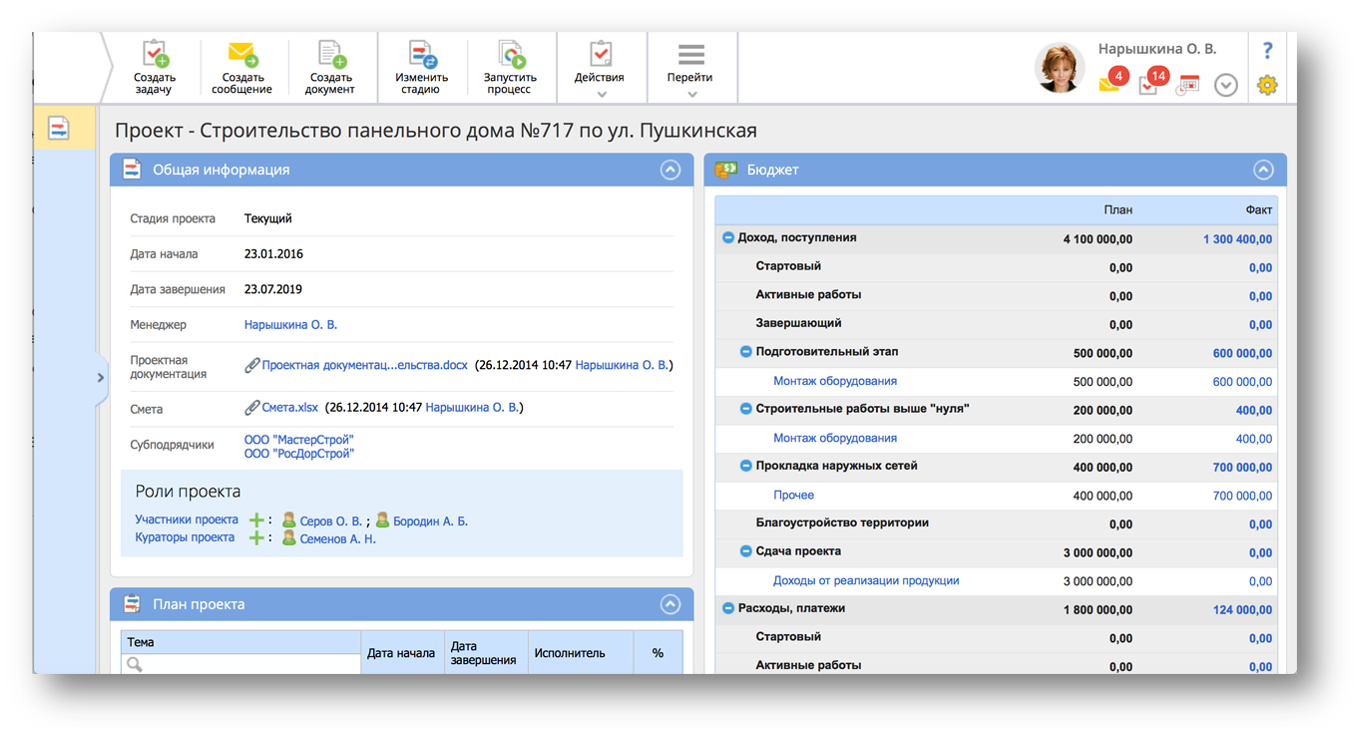Open subcontractor ООО "МастерСтрой" link
Viewport: 1362px width, 739px height.
299,440
